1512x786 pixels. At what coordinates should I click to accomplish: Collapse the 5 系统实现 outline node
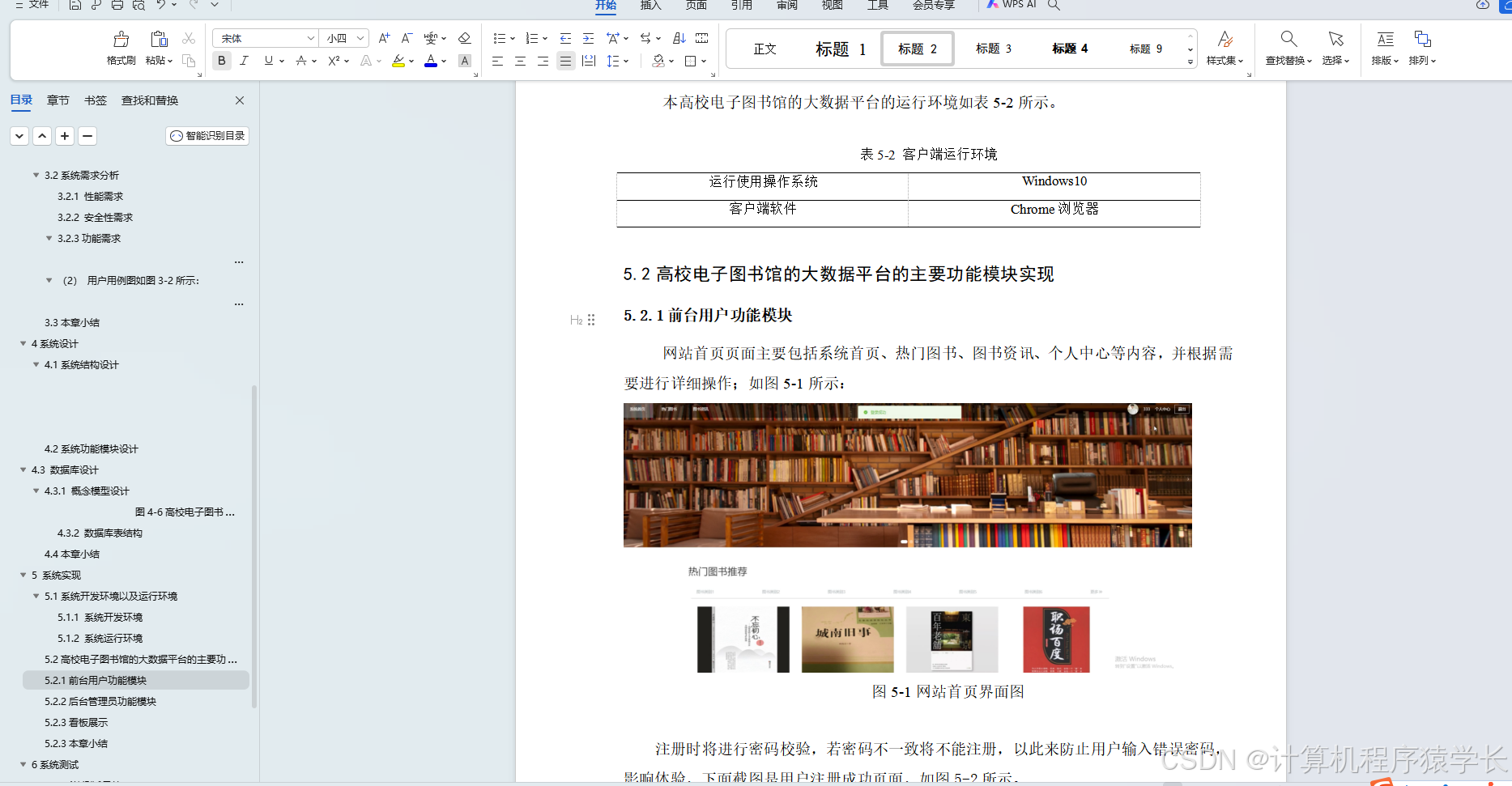pyautogui.click(x=23, y=575)
